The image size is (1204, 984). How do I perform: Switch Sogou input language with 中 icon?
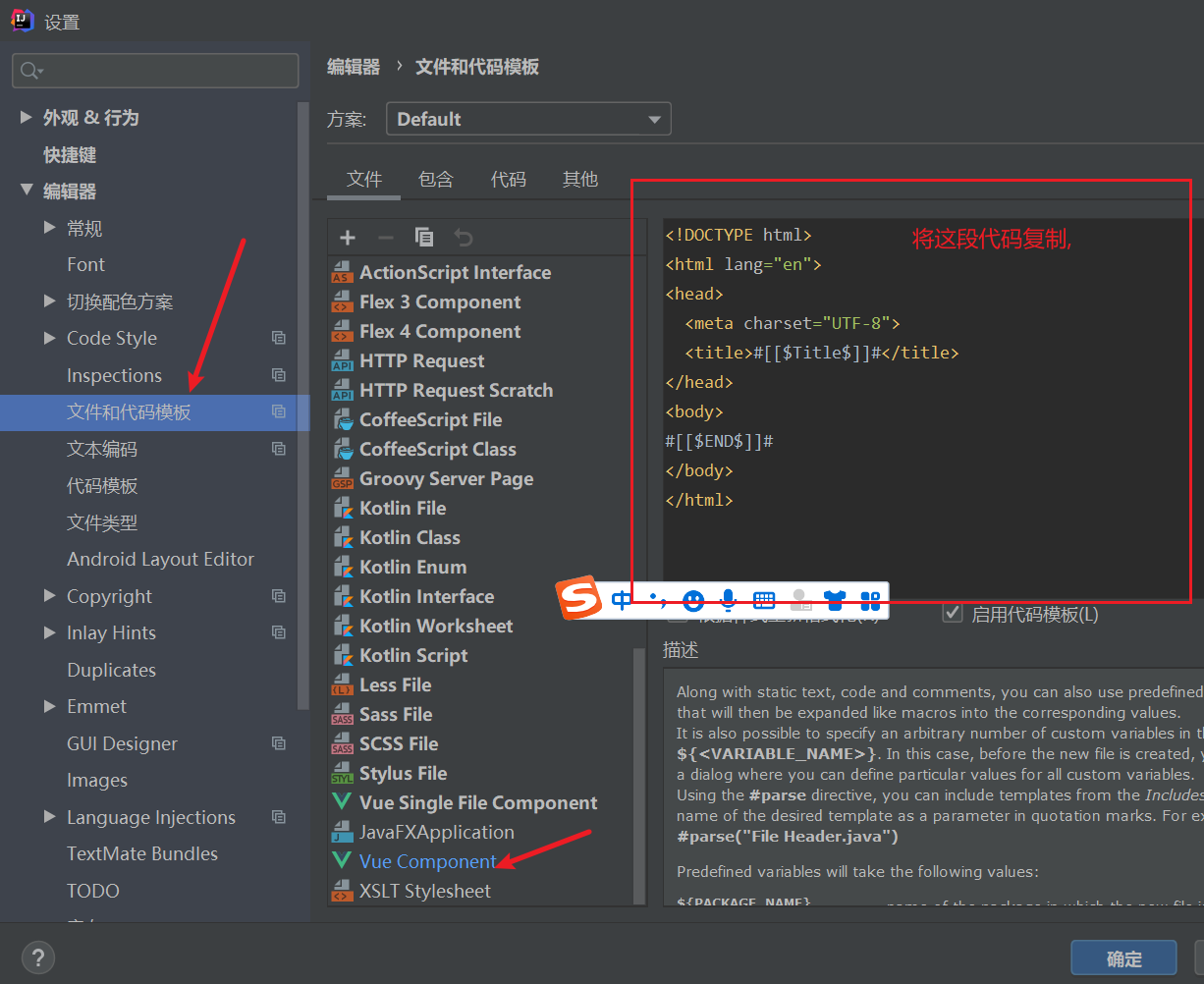pos(622,600)
